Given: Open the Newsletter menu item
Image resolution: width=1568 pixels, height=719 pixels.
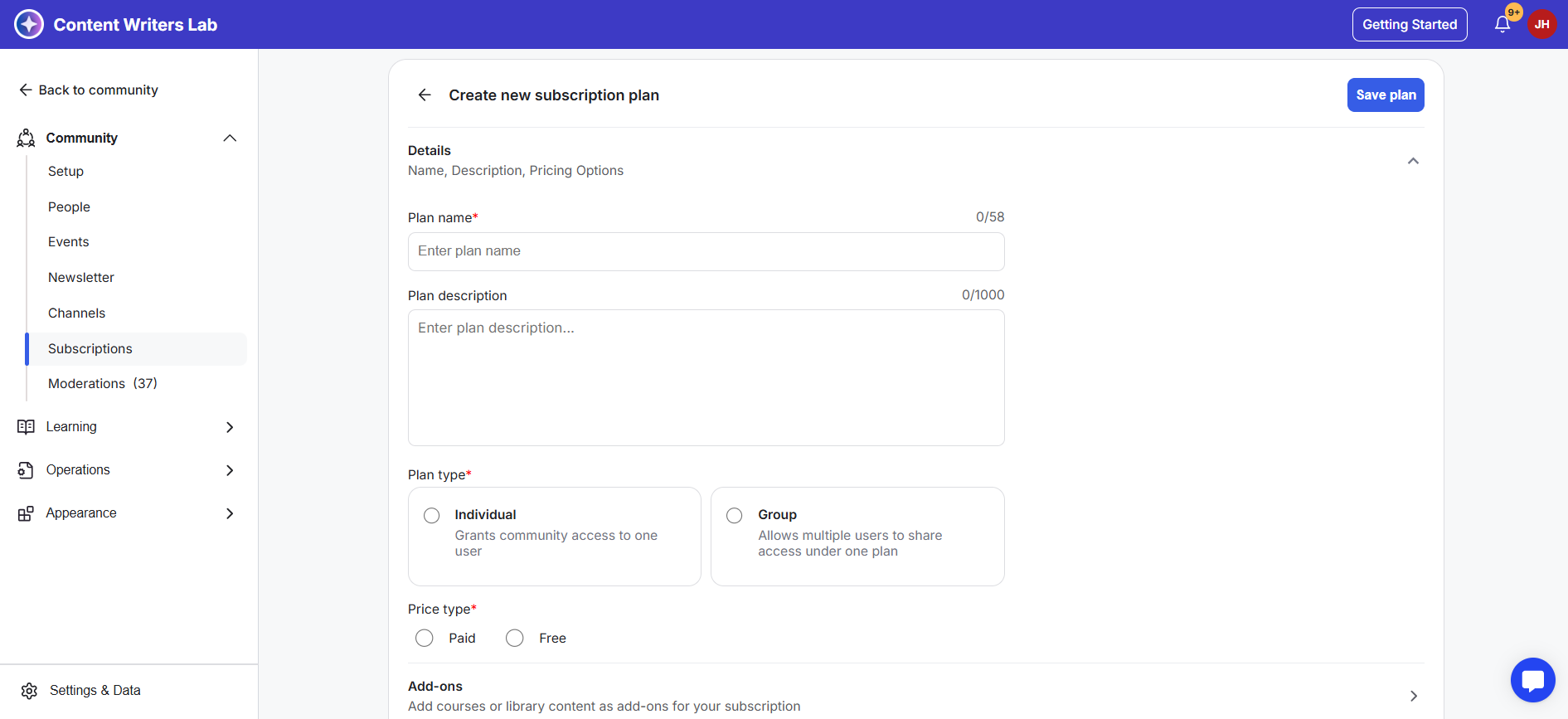Looking at the screenshot, I should (81, 278).
